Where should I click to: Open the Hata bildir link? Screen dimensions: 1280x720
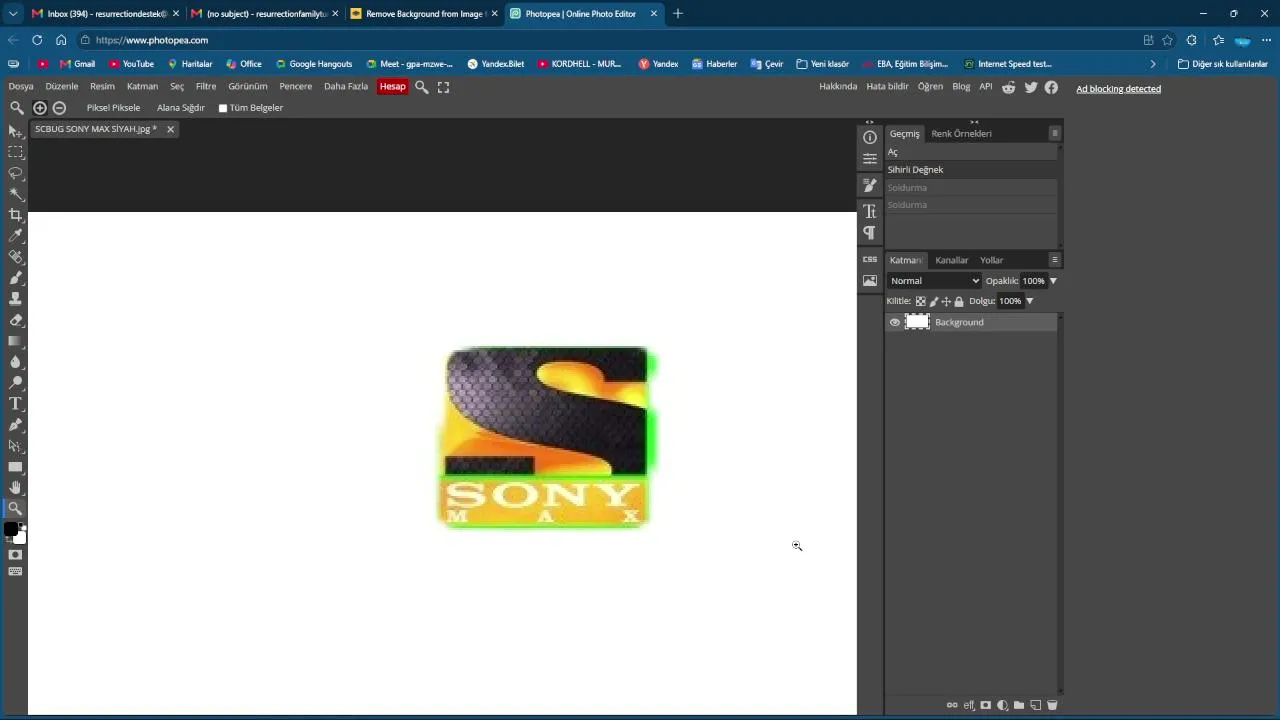point(887,87)
